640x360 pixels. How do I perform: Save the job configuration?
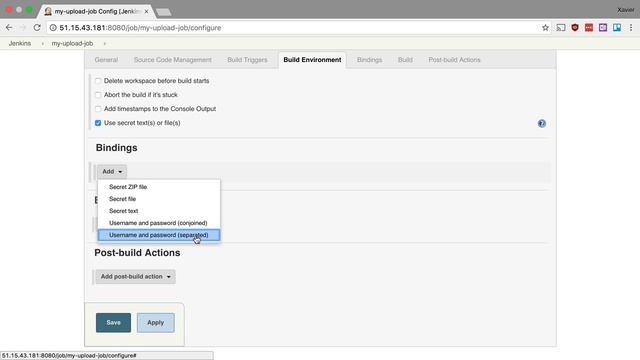[113, 322]
